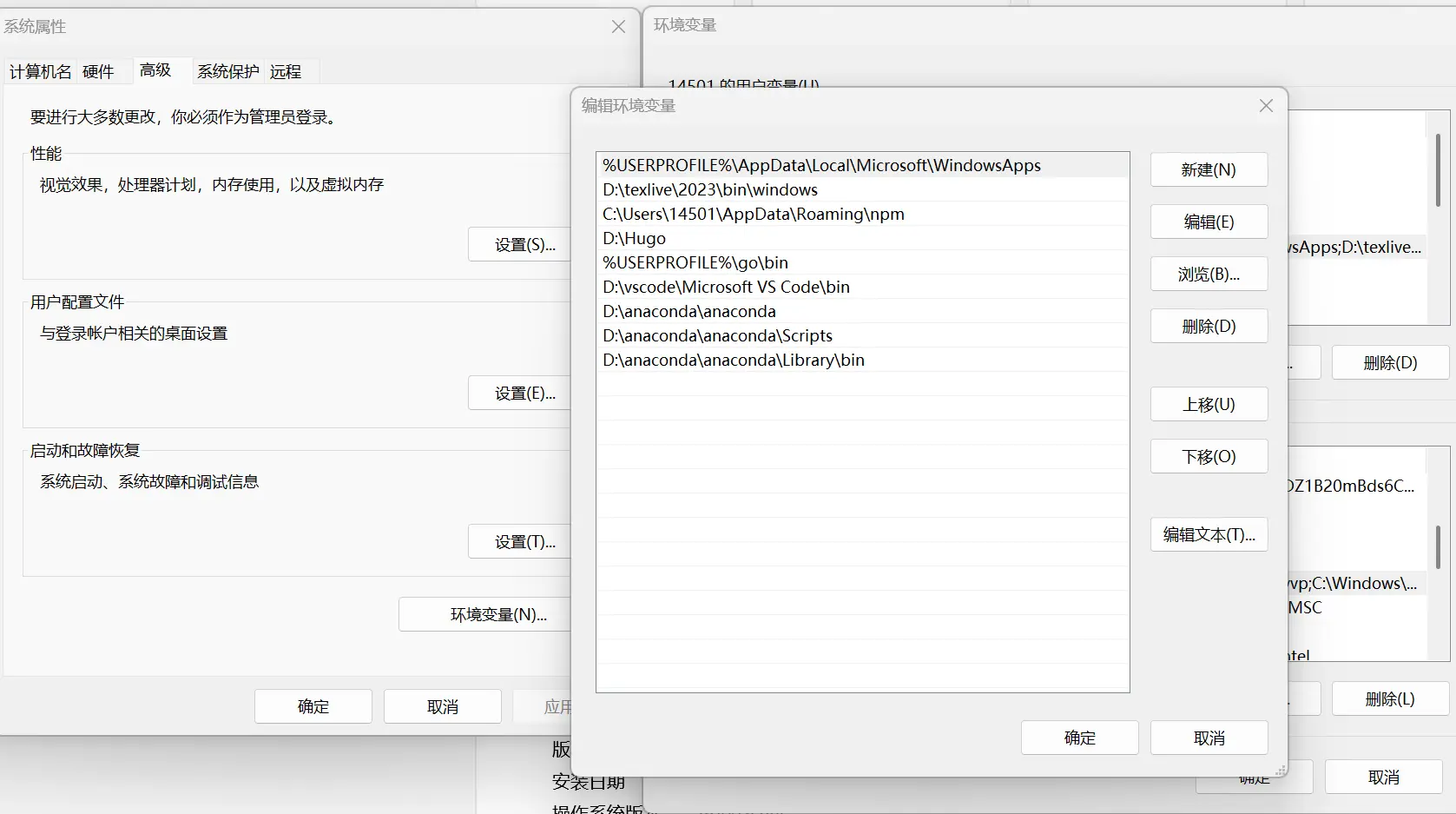Select the C:\Users\14501\AppData\Roaming\npm entry
The image size is (1456, 814).
pos(862,214)
